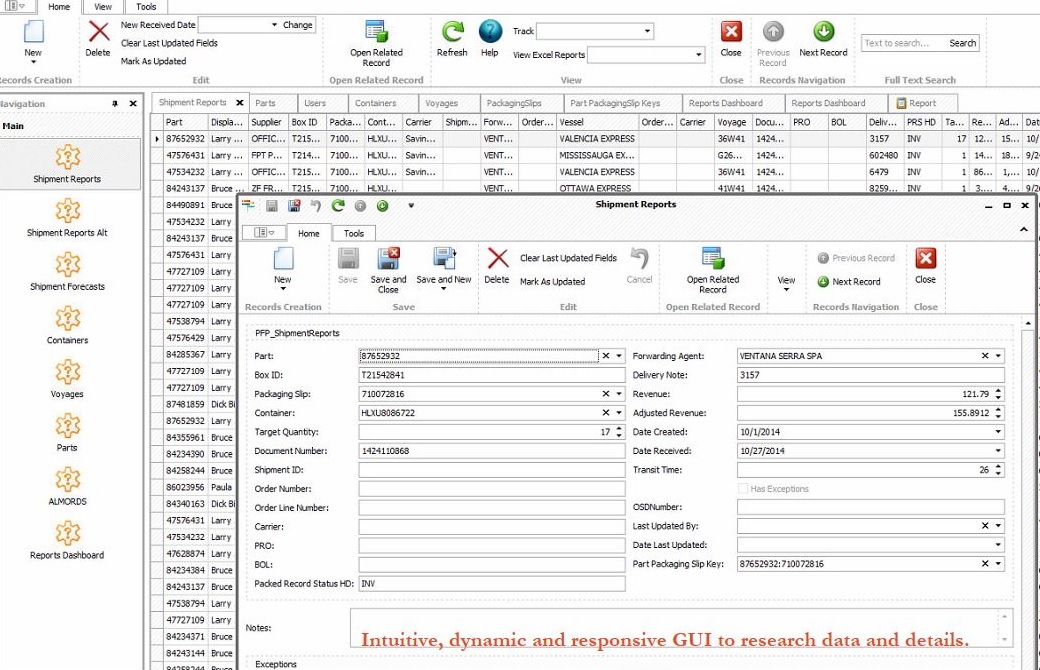Screen dimensions: 1040x670
Task: Increase the Revenue stepper value
Action: pos(998,391)
